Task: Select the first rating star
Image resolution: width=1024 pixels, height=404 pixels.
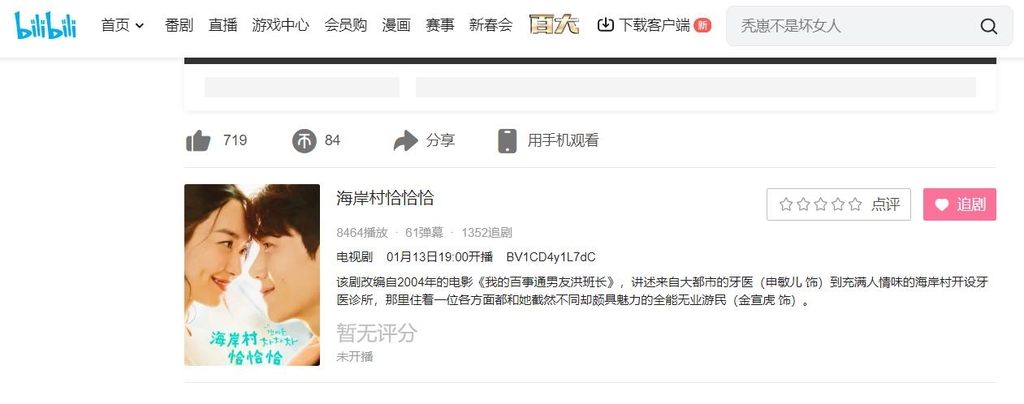Action: pos(786,205)
